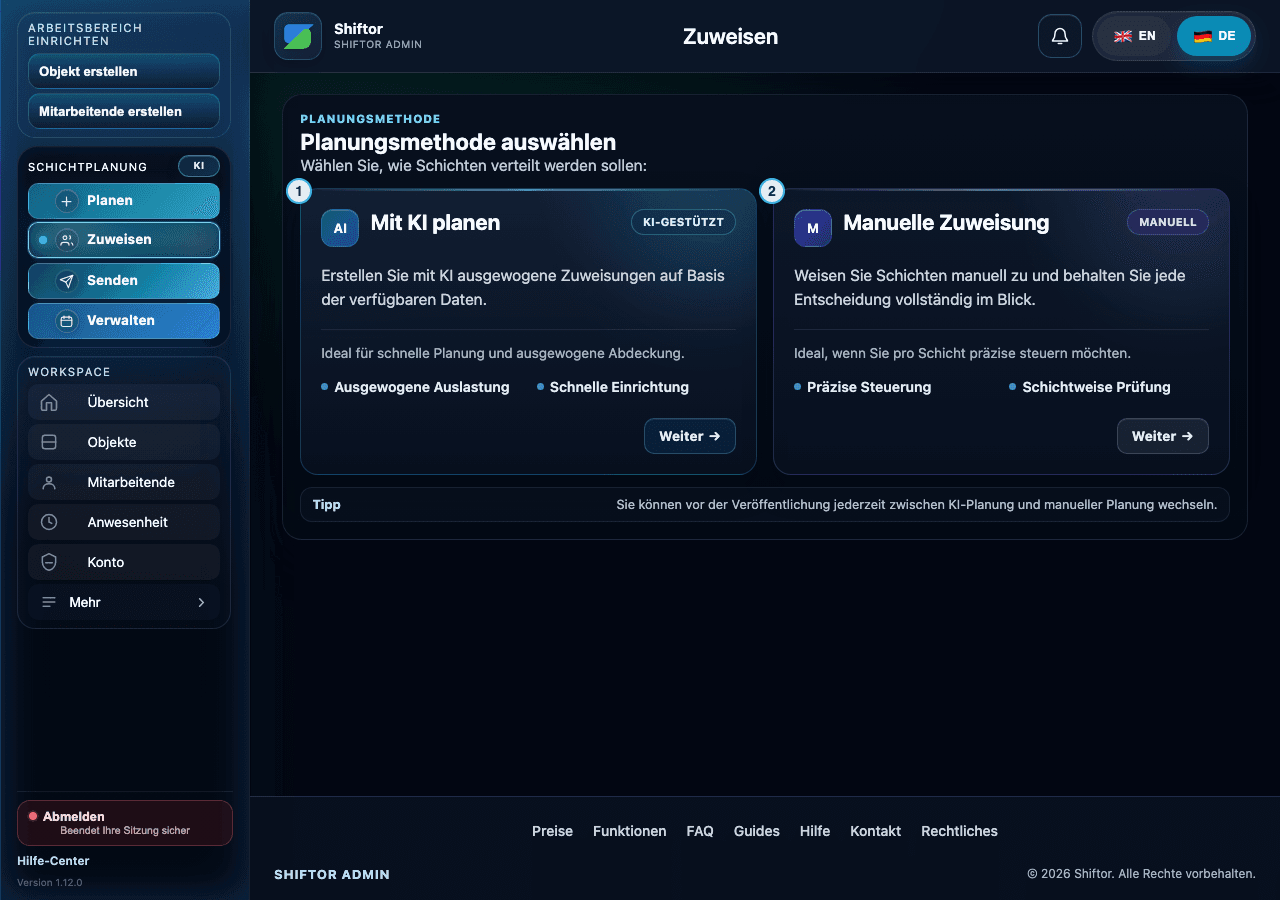Viewport: 1280px width, 900px height.
Task: Click the Shiftor logo icon
Action: (298, 36)
